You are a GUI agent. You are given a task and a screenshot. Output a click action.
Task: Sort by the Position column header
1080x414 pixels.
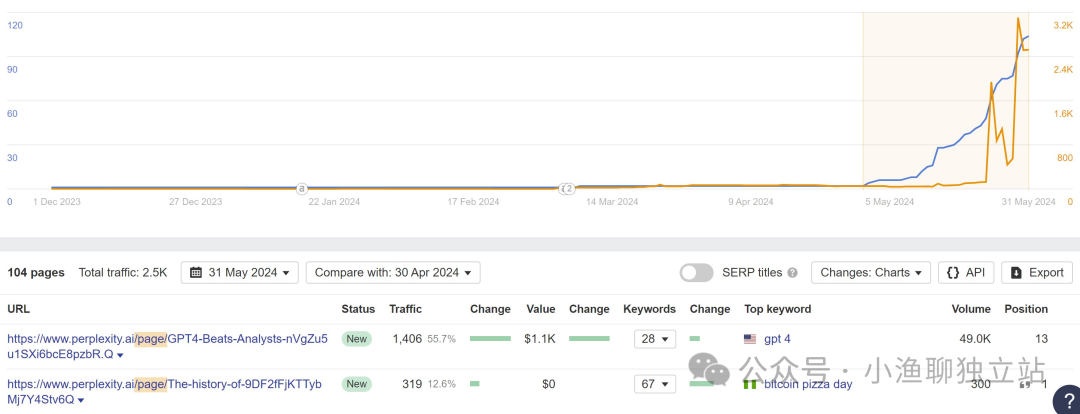point(1026,309)
